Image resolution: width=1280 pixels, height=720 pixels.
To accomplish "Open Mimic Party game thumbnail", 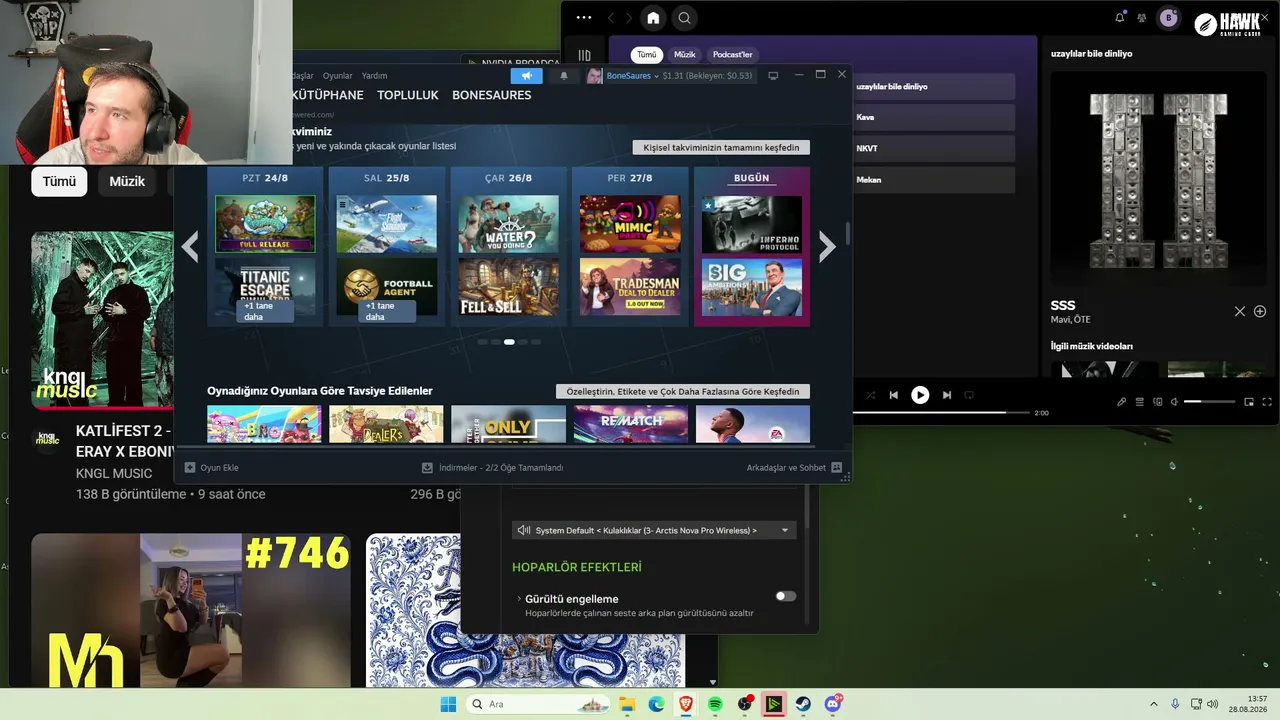I will coord(630,224).
